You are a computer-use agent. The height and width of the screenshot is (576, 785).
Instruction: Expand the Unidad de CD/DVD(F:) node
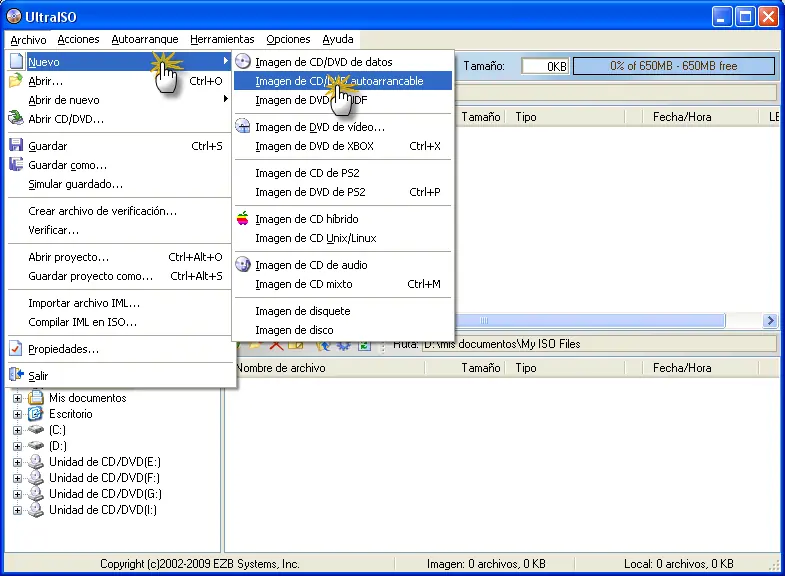coord(18,478)
